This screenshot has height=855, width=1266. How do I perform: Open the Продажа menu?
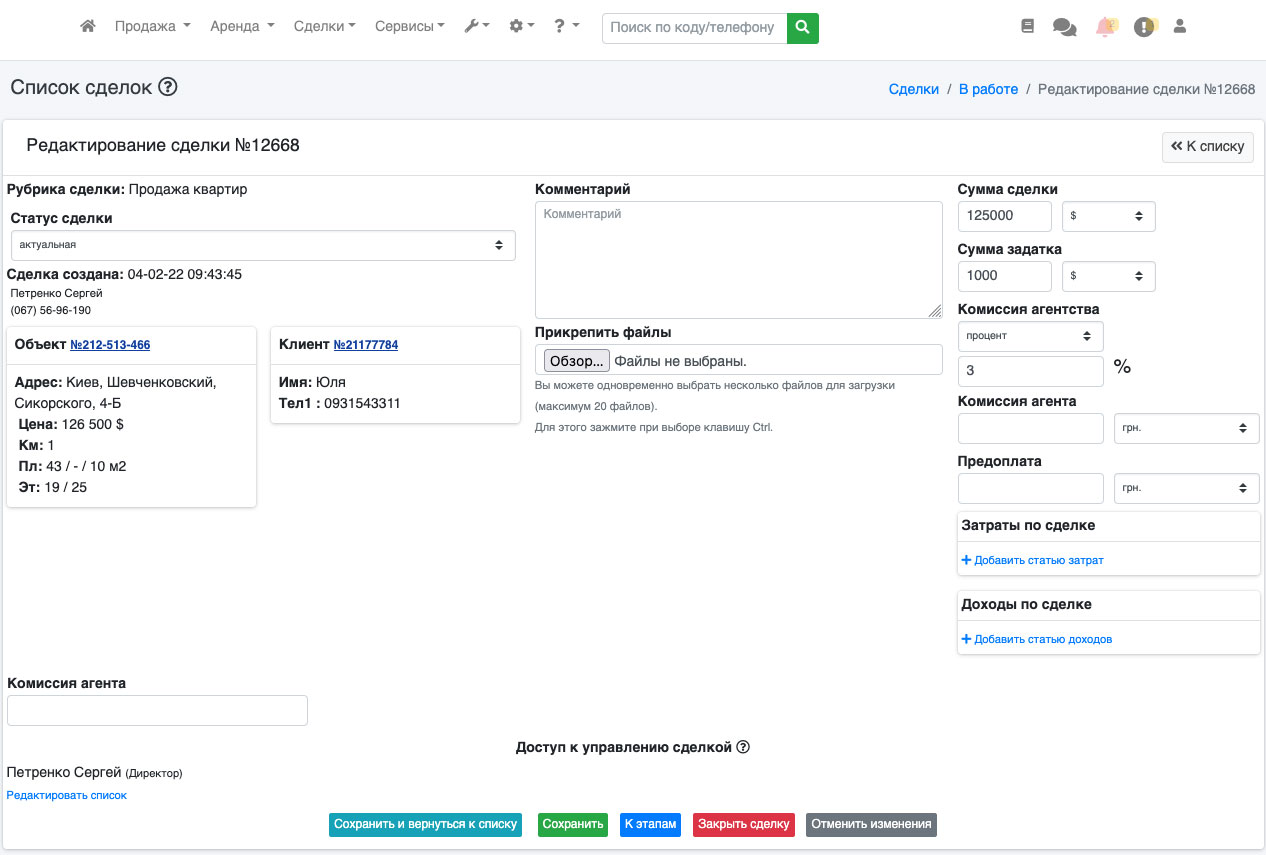(152, 27)
